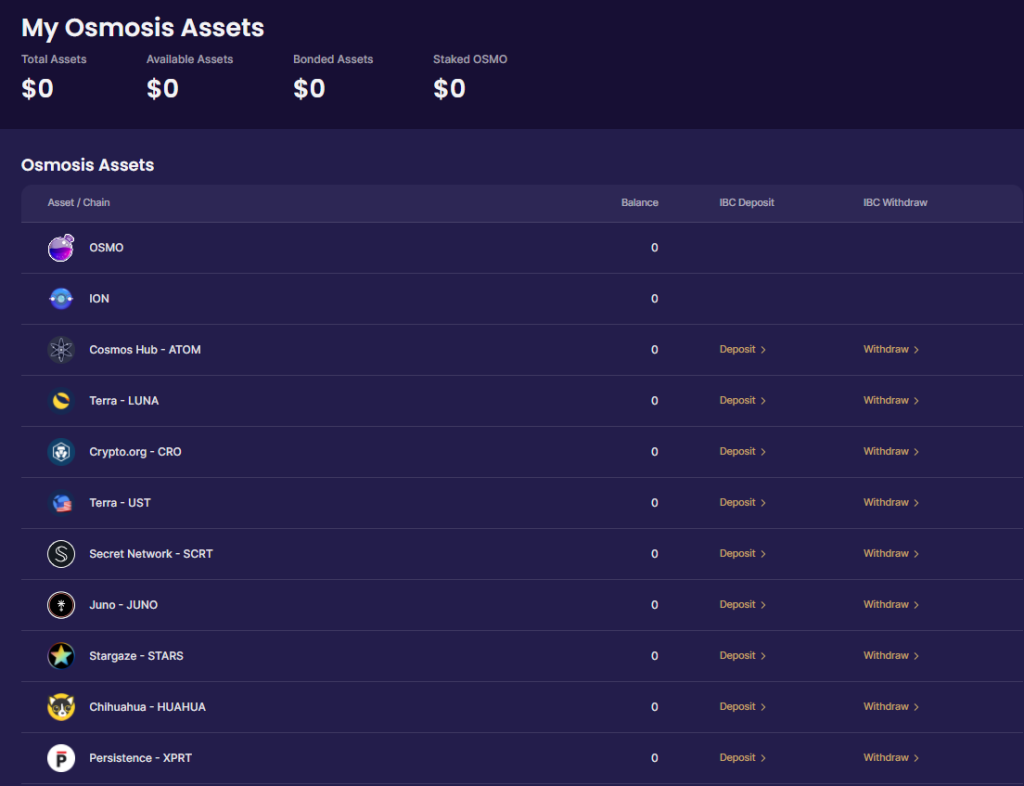Click the ION token icon
The image size is (1024, 786).
(x=61, y=299)
